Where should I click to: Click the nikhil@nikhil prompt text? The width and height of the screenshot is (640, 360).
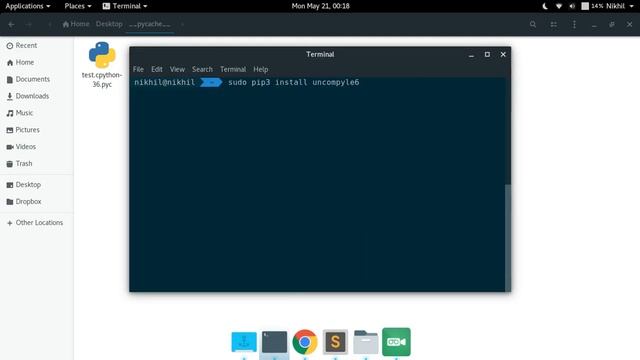click(164, 82)
